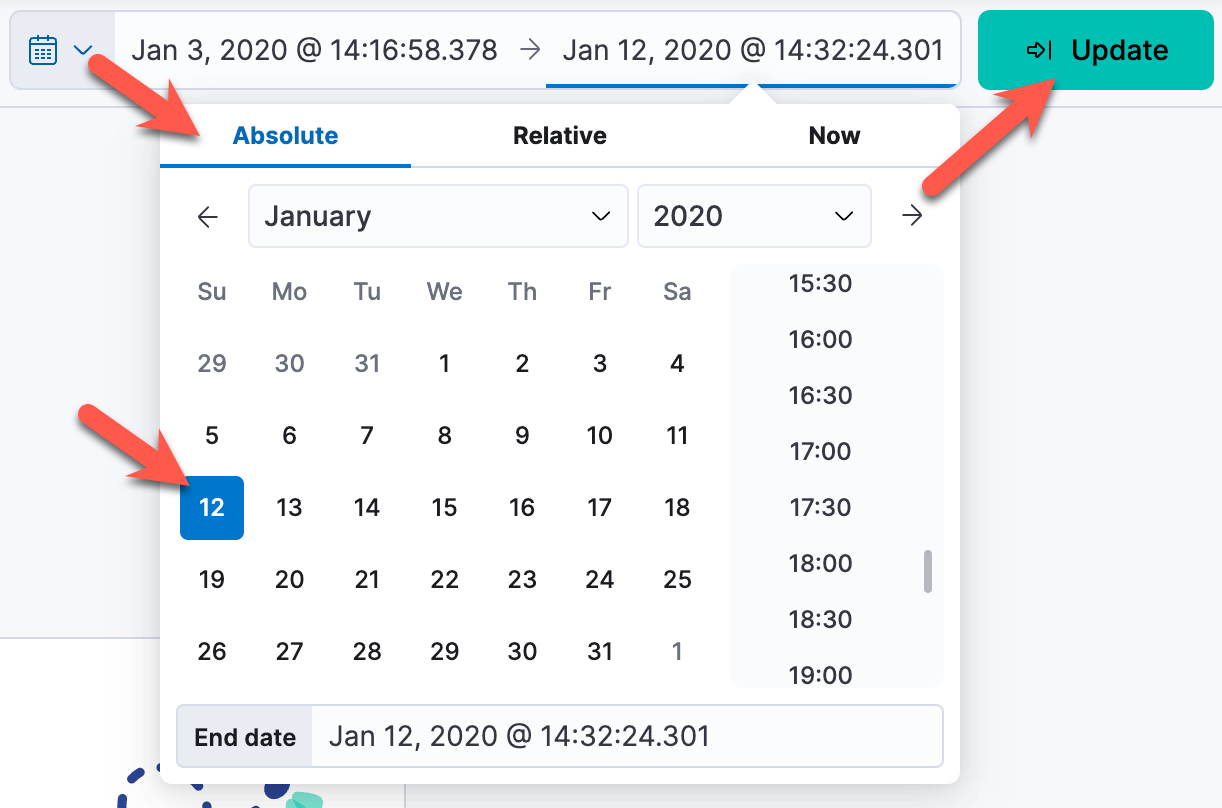Switch to the Absolute tab
The width and height of the screenshot is (1222, 808).
[x=285, y=136]
